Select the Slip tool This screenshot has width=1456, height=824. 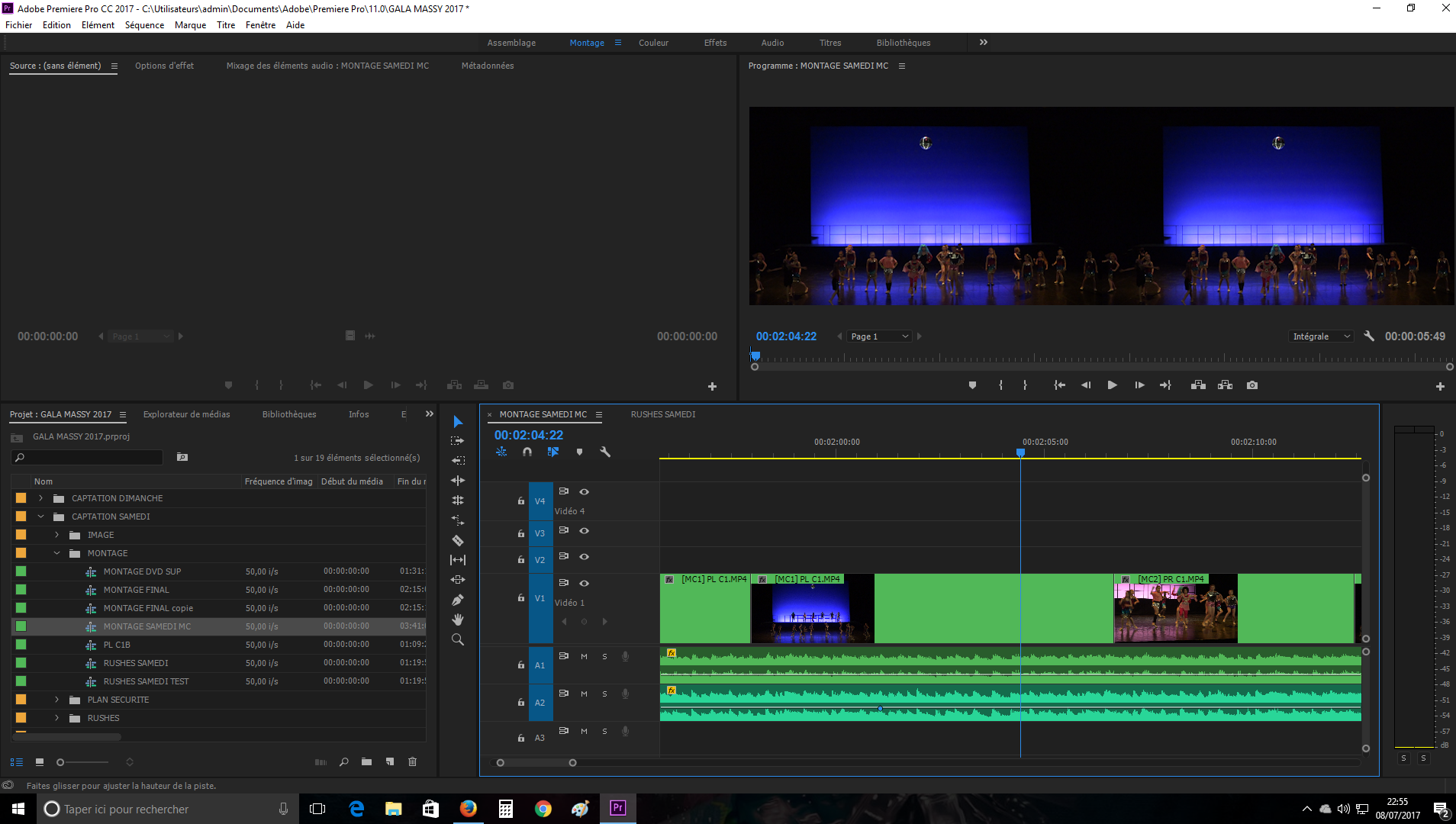pyautogui.click(x=458, y=560)
